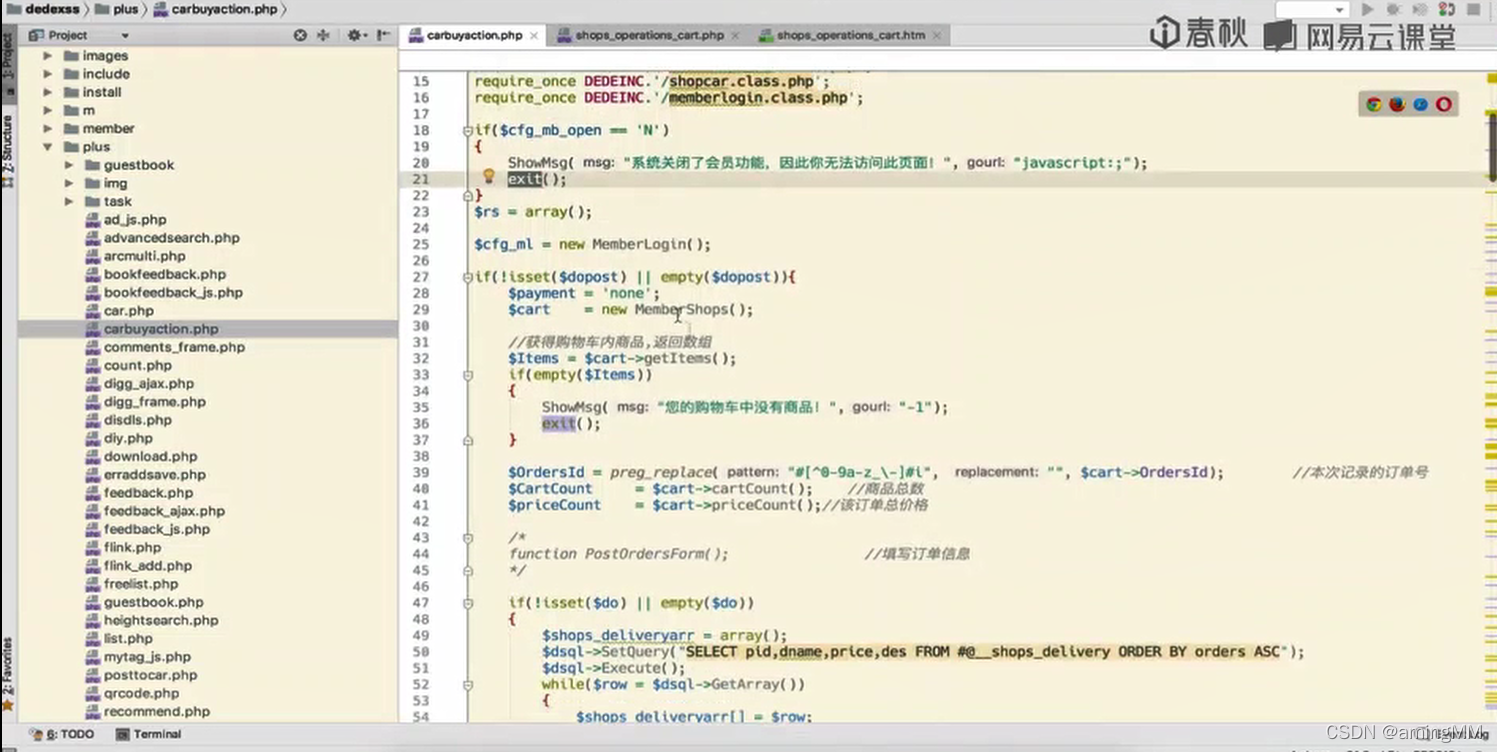Image resolution: width=1497 pixels, height=752 pixels.
Task: Click line number 39 in gutter
Action: (420, 472)
